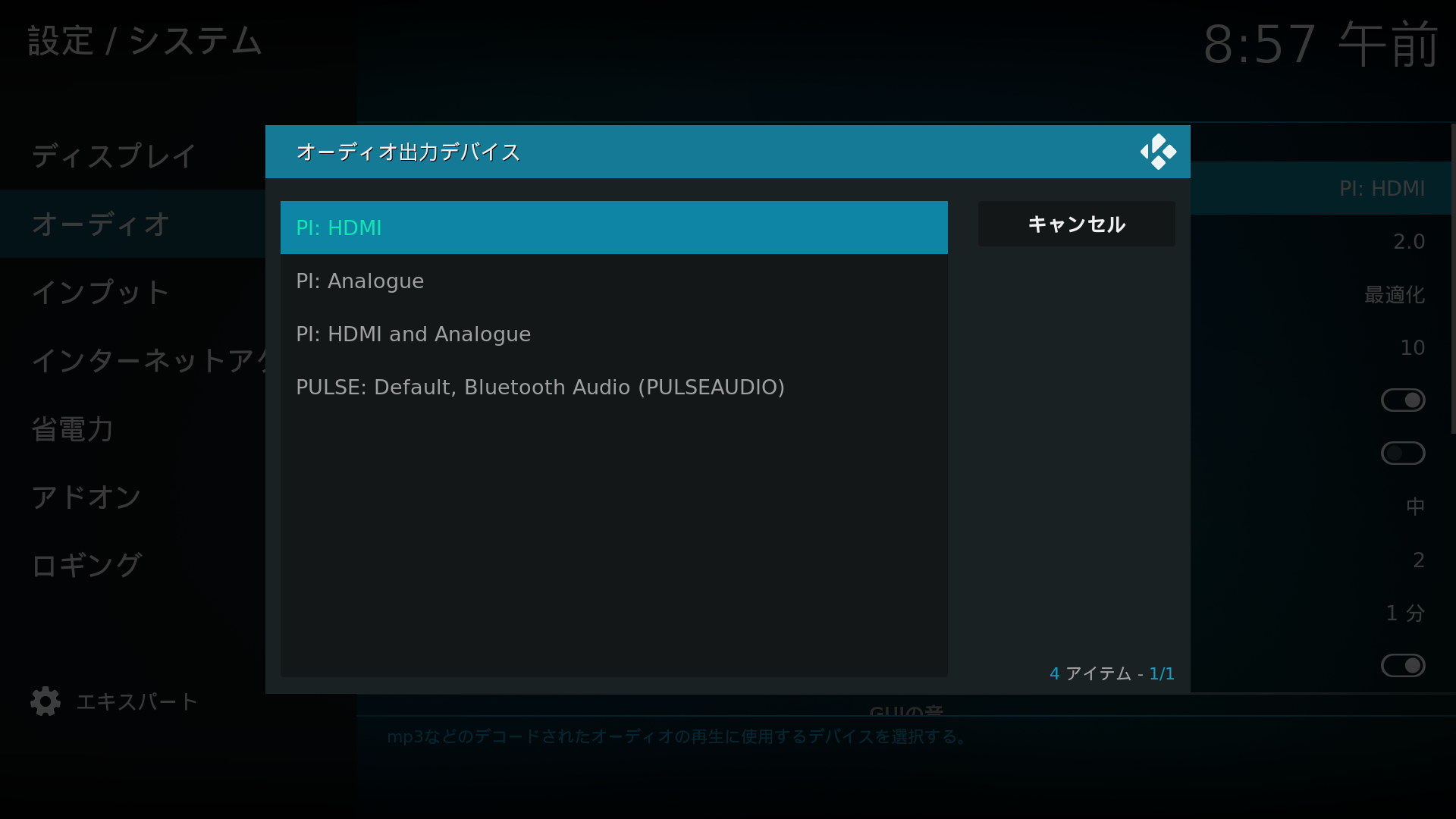Open the アドオン settings section
This screenshot has height=819, width=1456.
tap(86, 497)
